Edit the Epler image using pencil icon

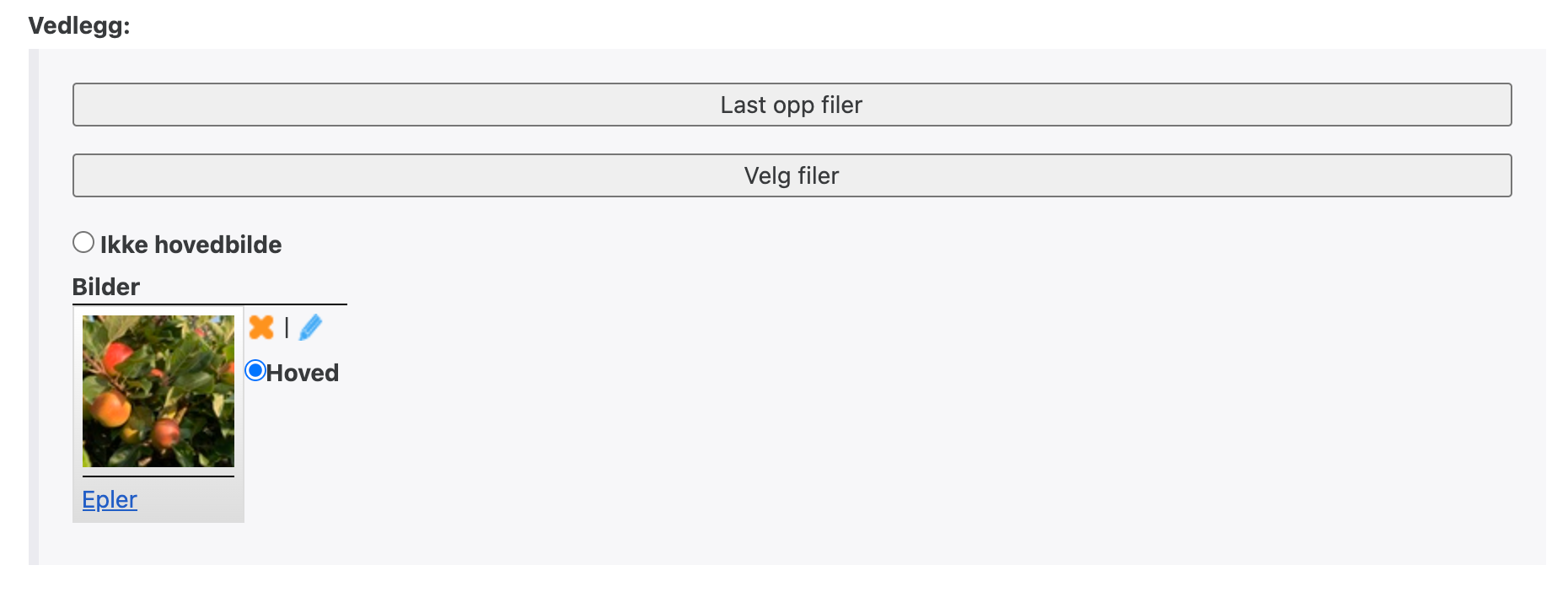(310, 327)
